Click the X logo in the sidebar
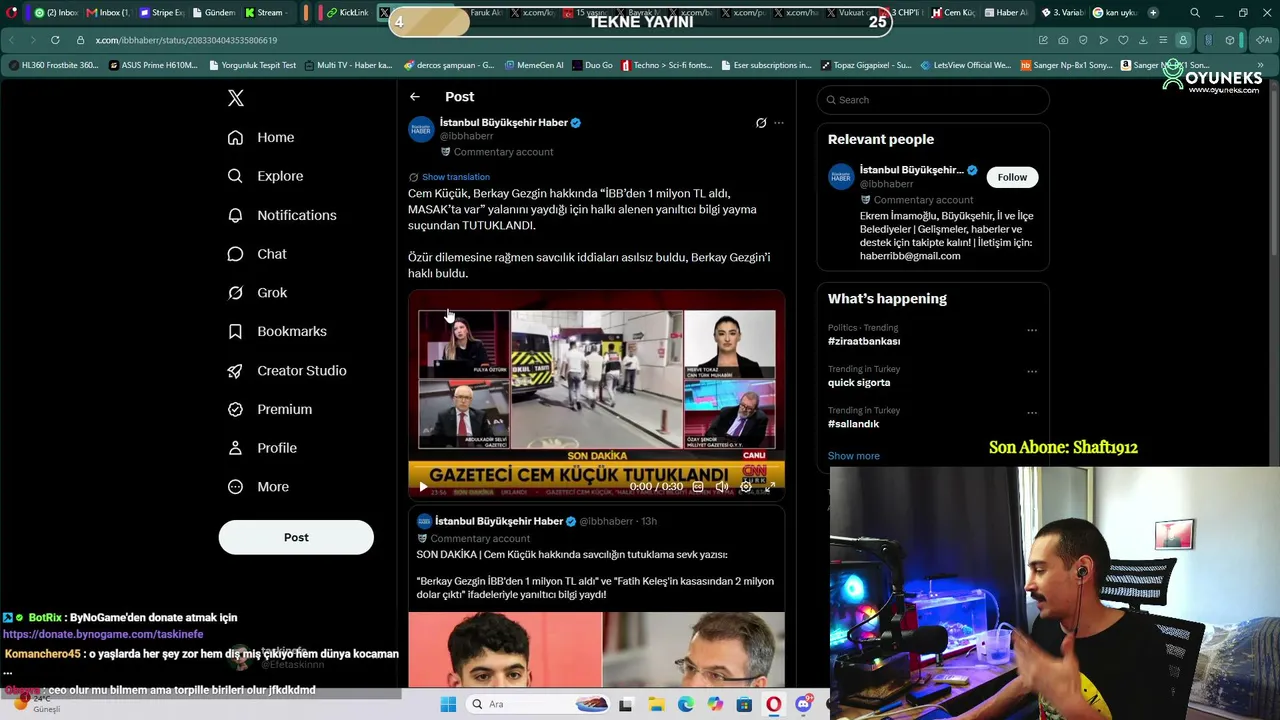Viewport: 1280px width, 720px height. click(236, 98)
